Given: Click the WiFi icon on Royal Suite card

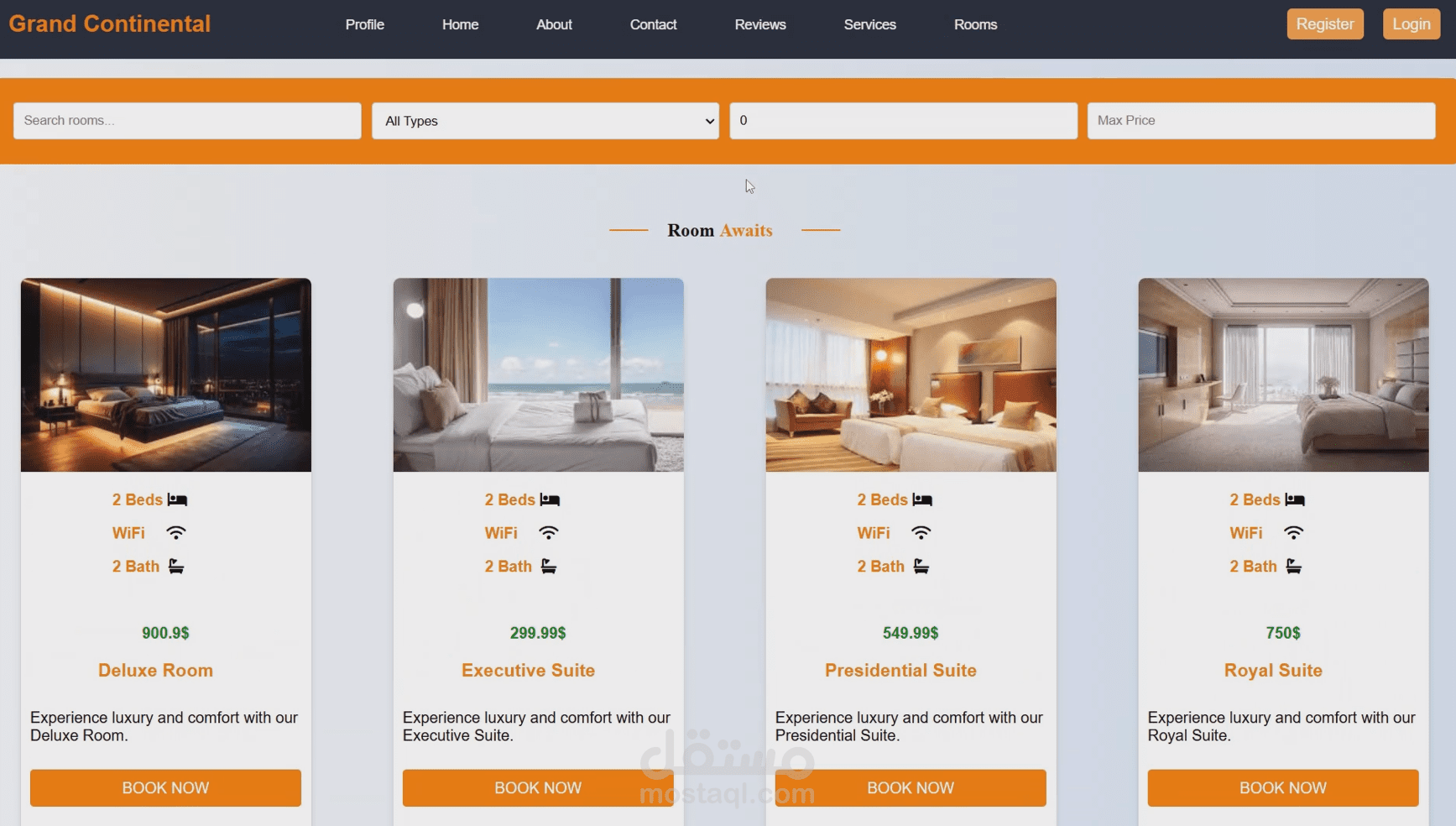Looking at the screenshot, I should [x=1293, y=533].
